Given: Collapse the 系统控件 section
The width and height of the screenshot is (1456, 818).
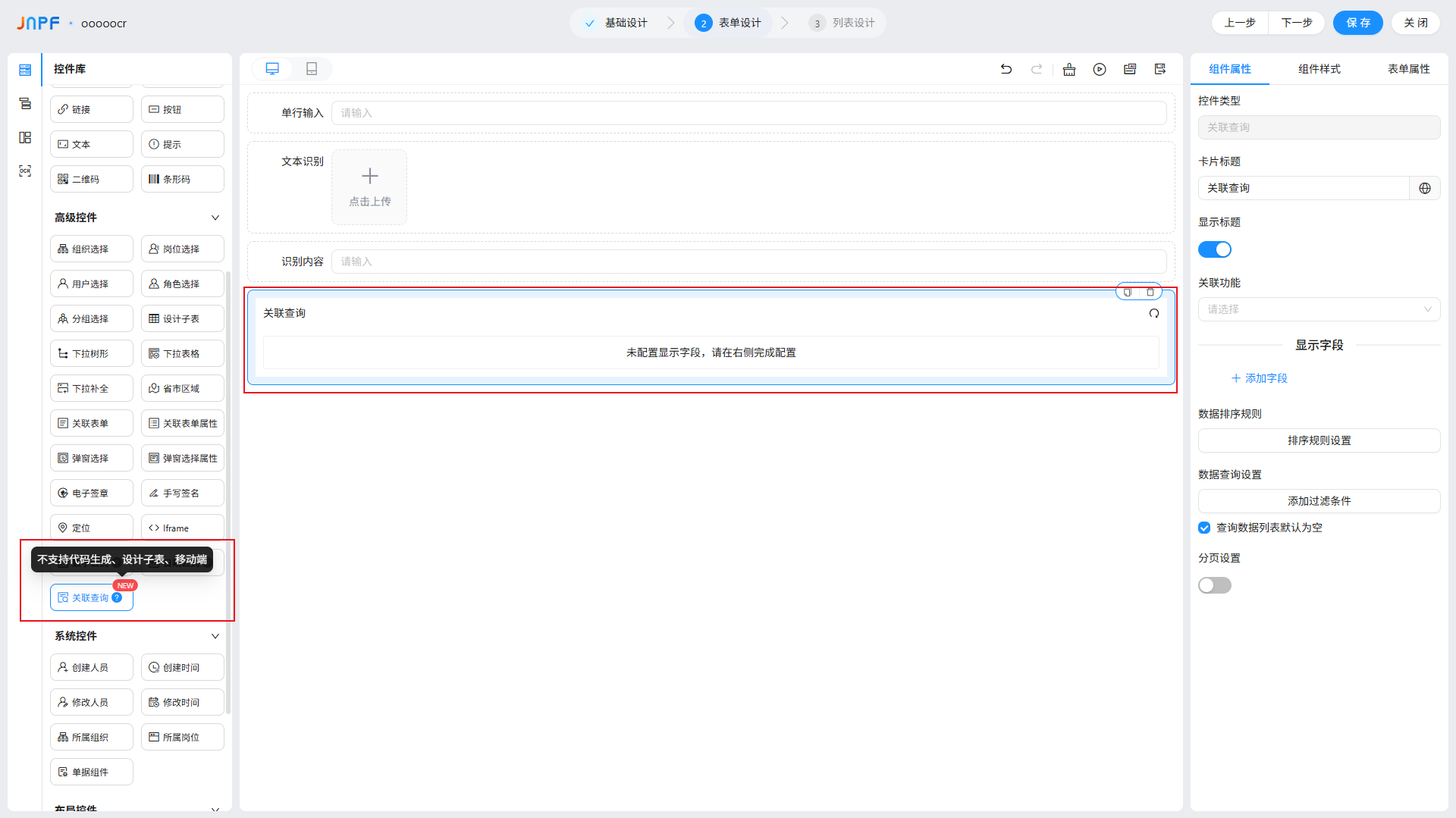Looking at the screenshot, I should point(215,636).
